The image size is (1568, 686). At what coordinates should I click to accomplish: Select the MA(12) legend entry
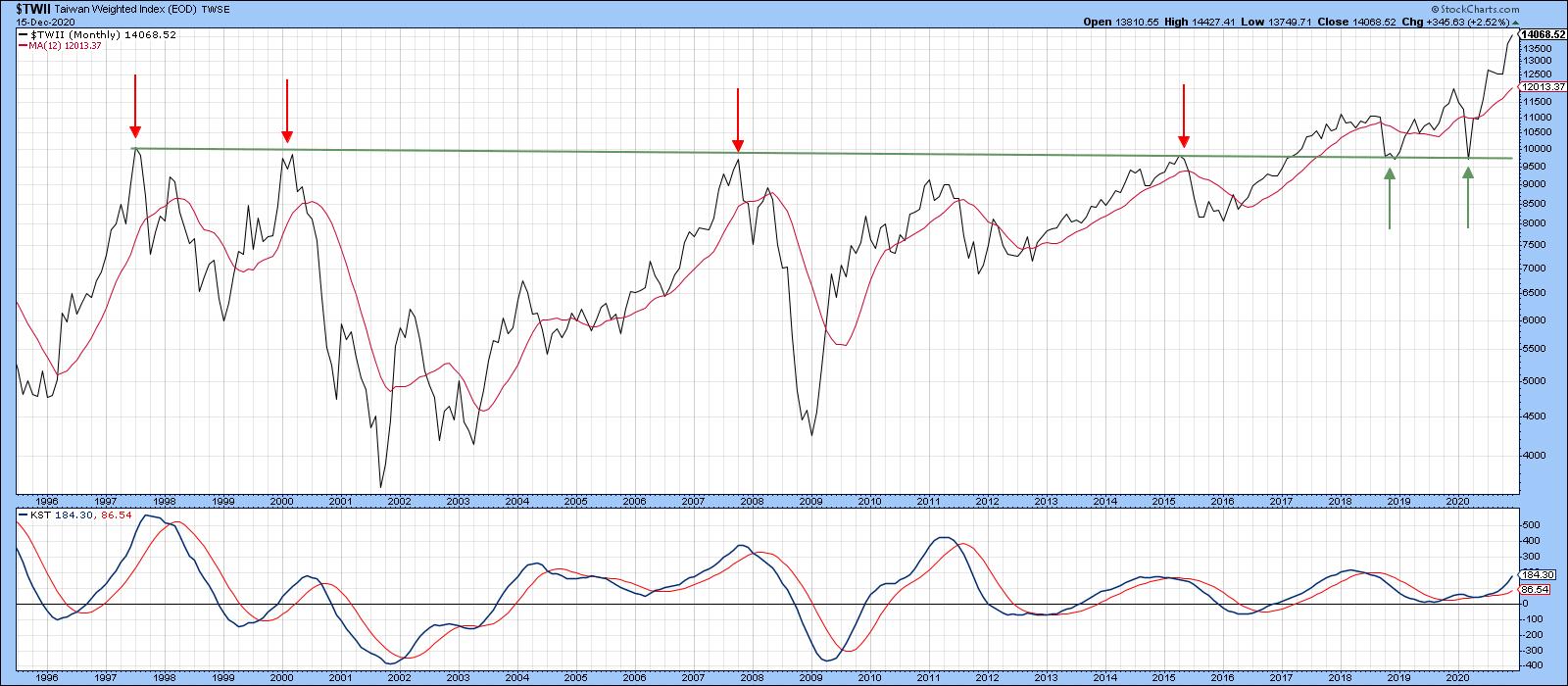click(63, 46)
